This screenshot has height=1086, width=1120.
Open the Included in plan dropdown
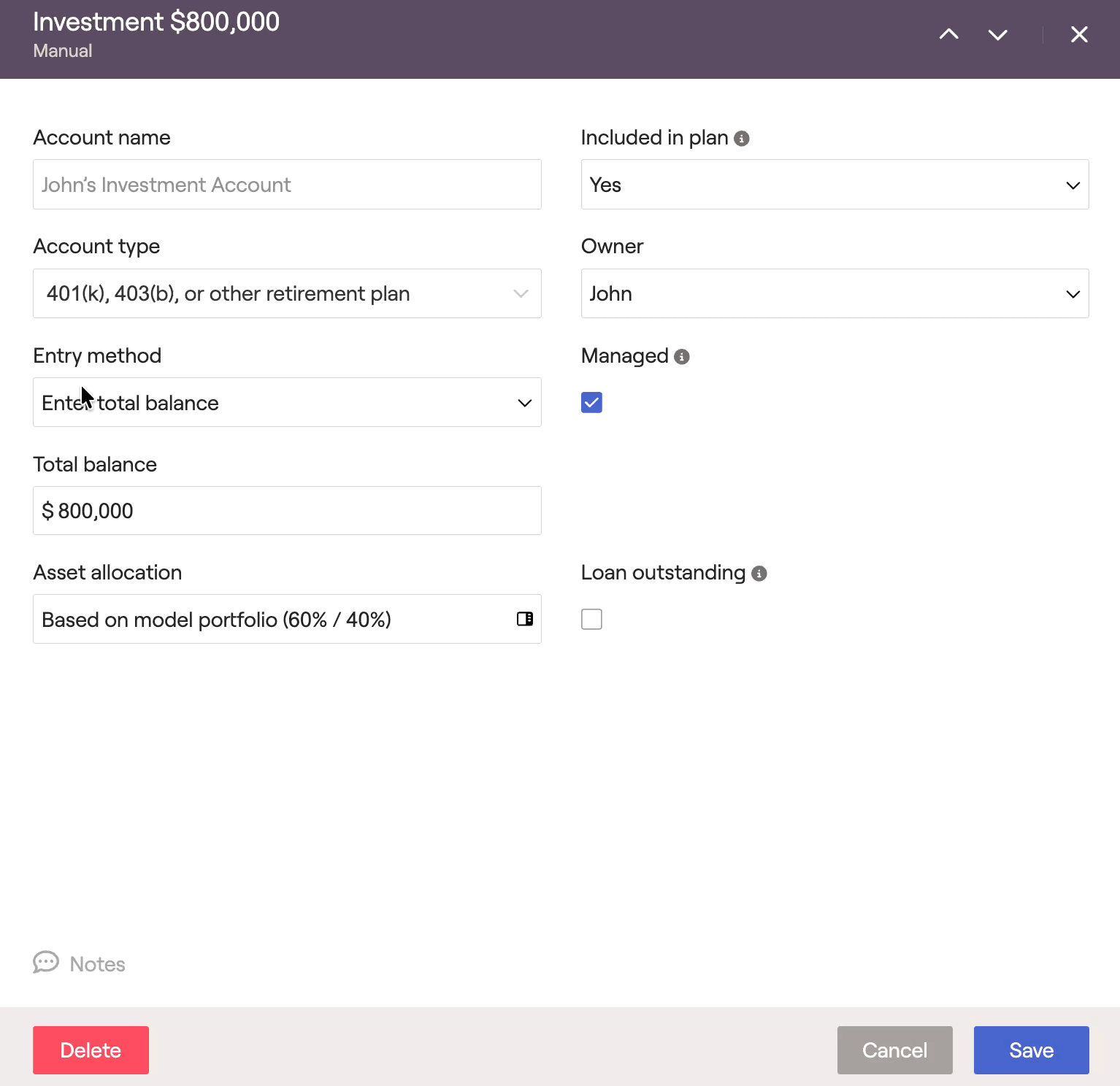(834, 185)
